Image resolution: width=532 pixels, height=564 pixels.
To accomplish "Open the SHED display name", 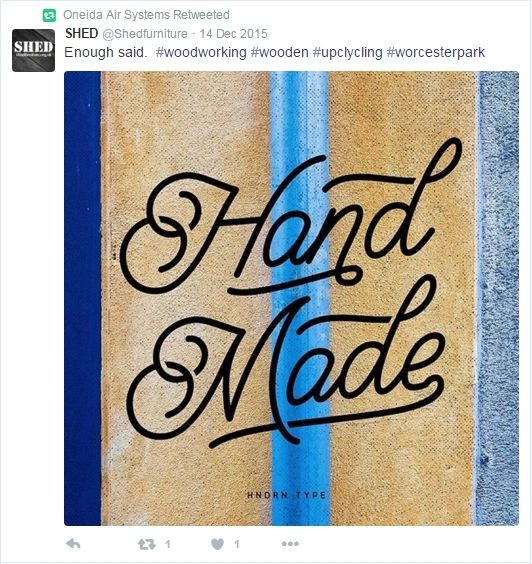I will (82, 33).
